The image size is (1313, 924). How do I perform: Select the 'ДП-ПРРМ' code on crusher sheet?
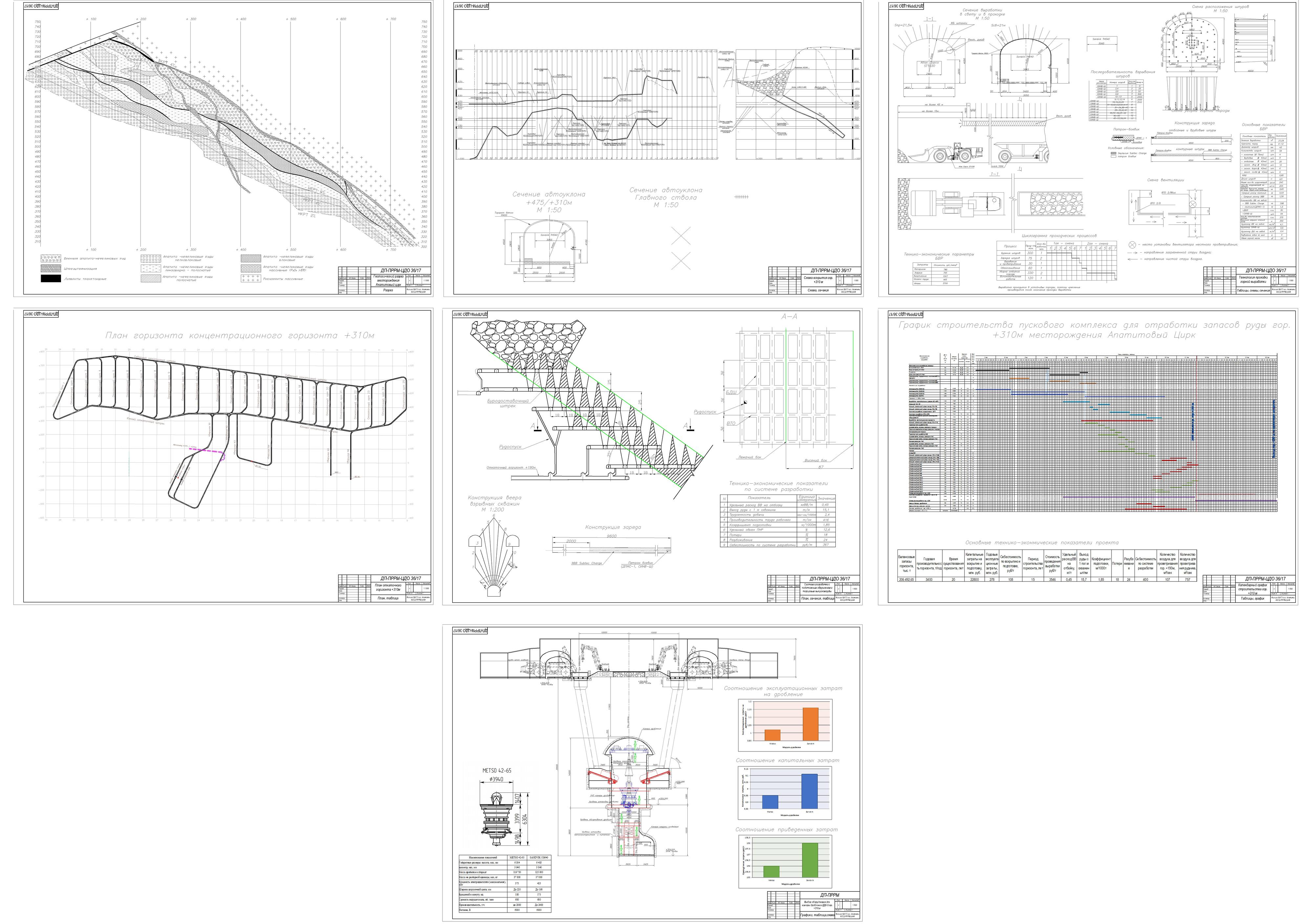pyautogui.click(x=830, y=895)
